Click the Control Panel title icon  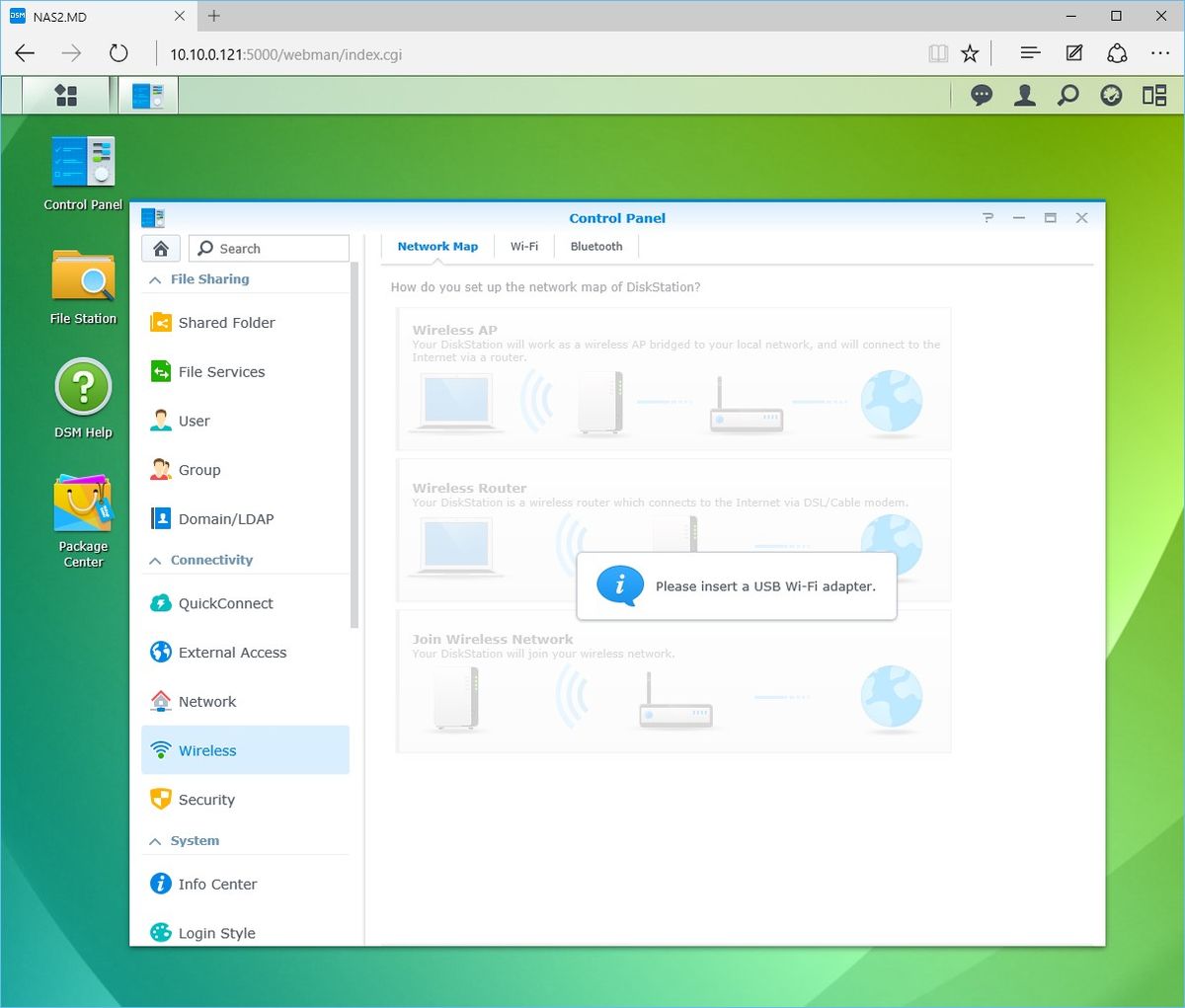pyautogui.click(x=153, y=218)
